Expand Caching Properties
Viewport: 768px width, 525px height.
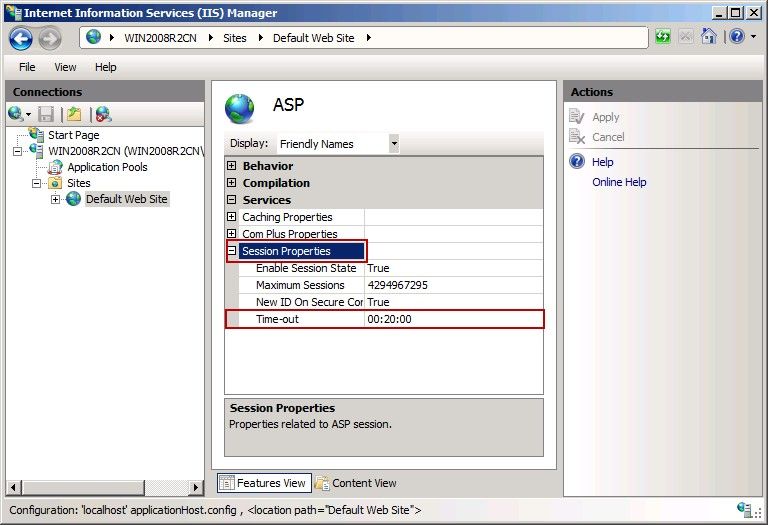[x=232, y=216]
